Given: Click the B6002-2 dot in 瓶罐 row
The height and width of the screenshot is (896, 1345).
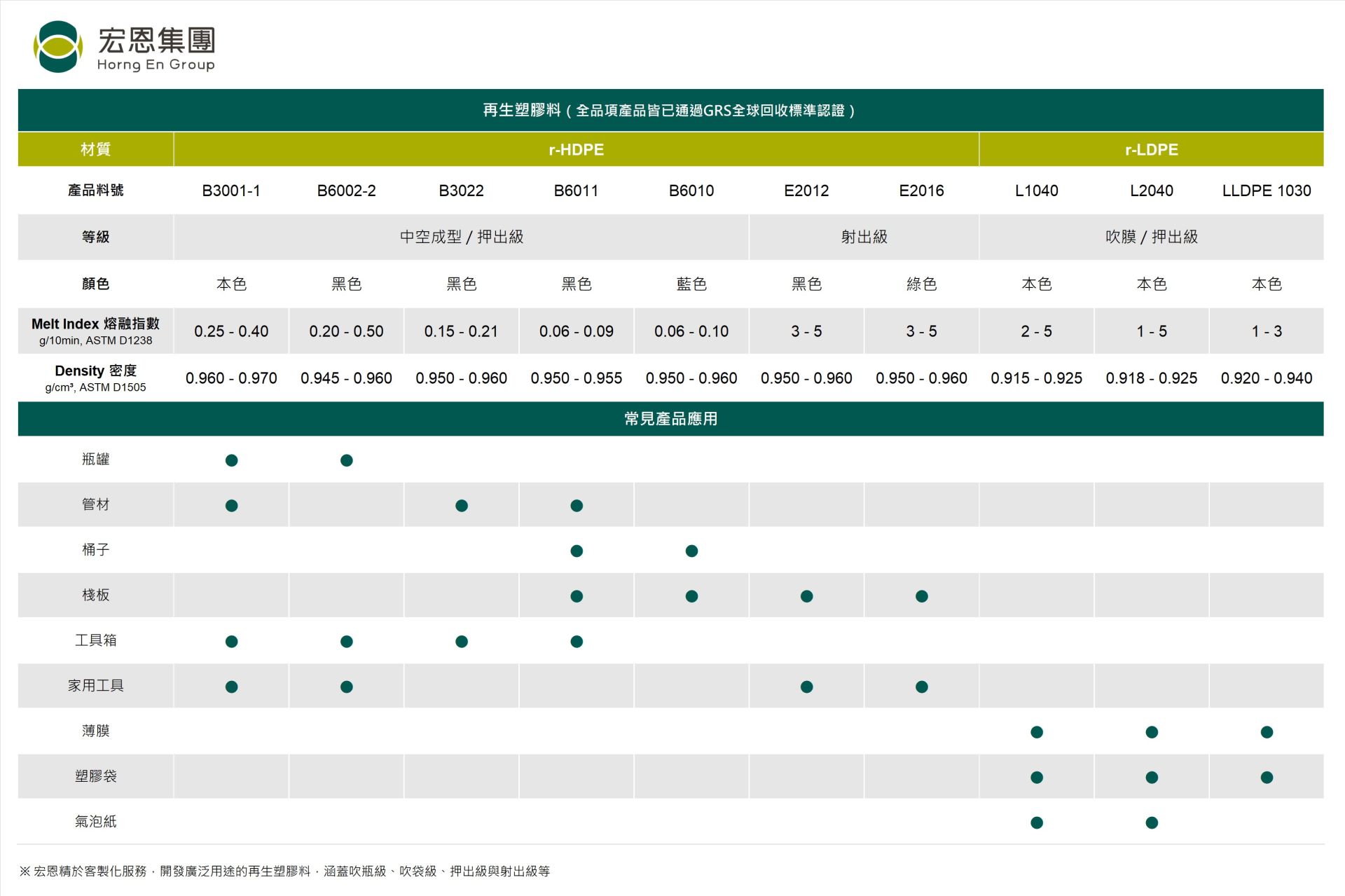Looking at the screenshot, I should click(x=346, y=460).
